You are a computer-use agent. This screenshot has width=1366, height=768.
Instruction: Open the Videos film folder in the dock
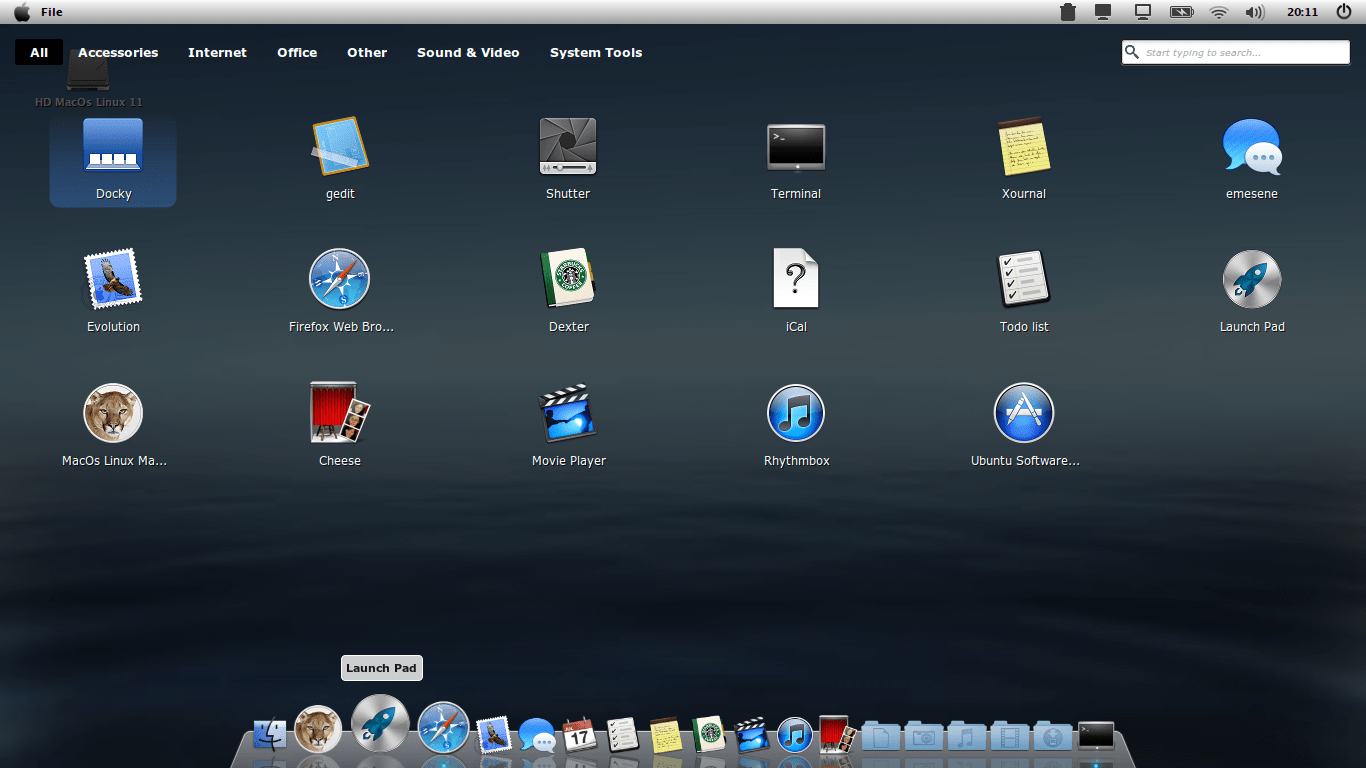[x=1009, y=737]
